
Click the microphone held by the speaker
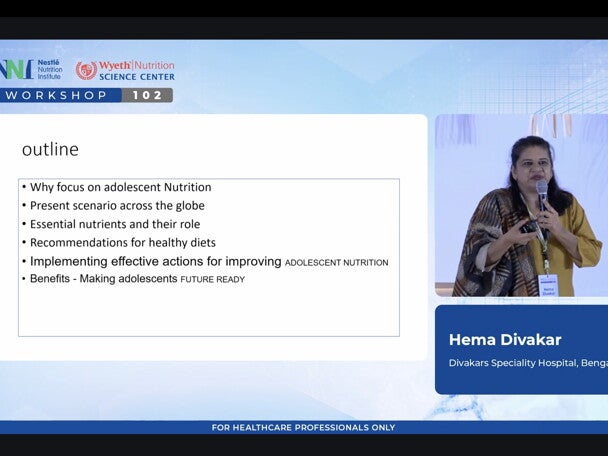tap(542, 192)
